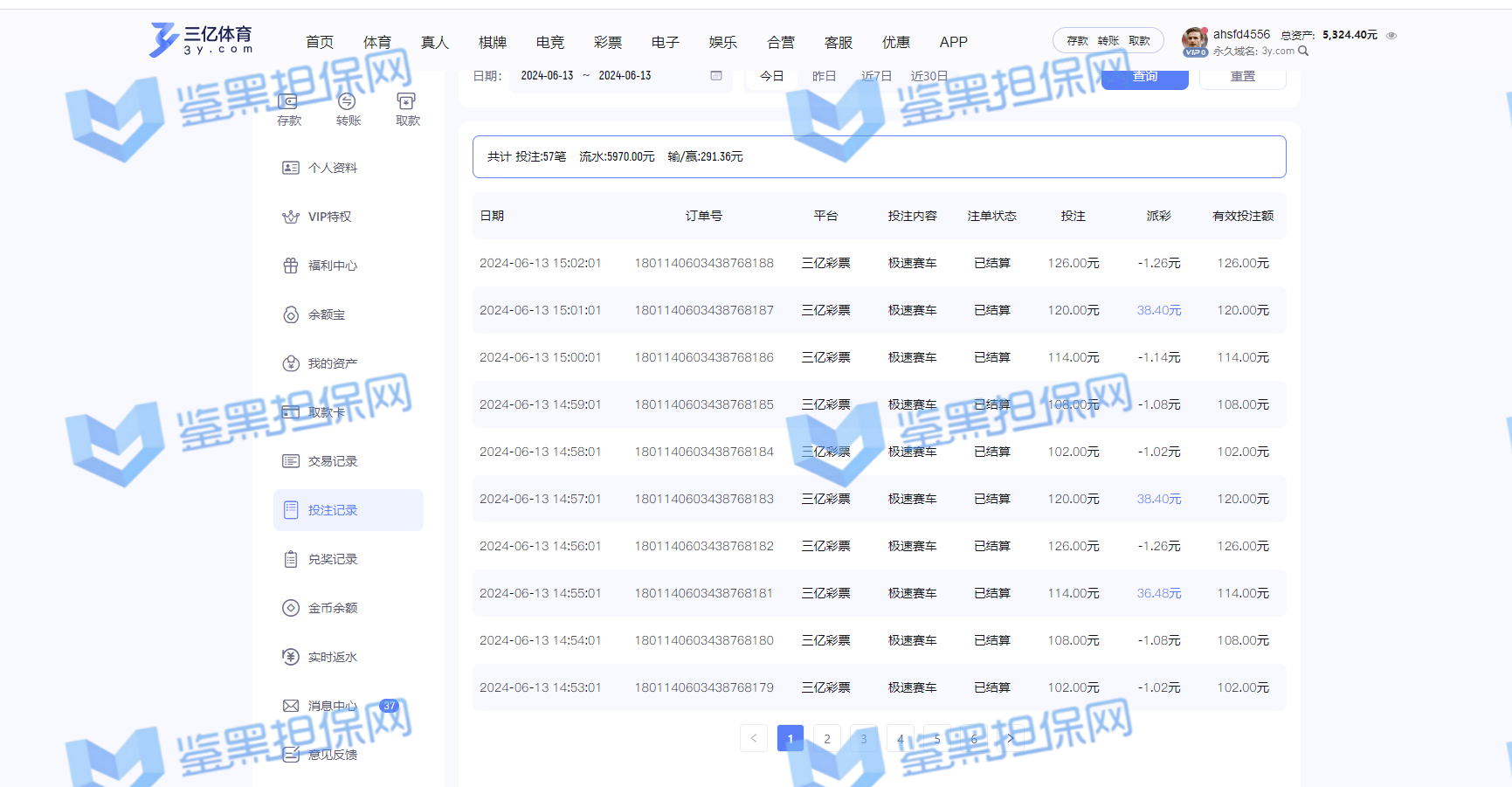The width and height of the screenshot is (1512, 787).
Task: Click the search icon beside 3y.com domain
Action: [1303, 52]
